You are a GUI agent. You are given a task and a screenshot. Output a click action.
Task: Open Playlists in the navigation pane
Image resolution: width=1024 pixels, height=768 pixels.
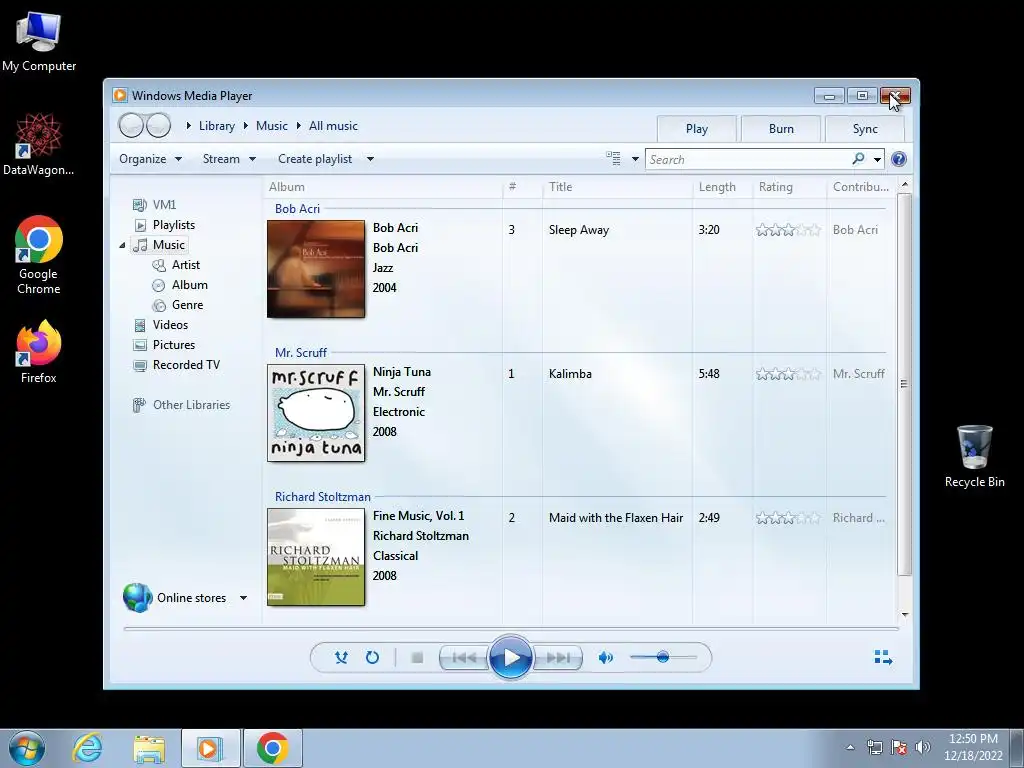click(x=174, y=225)
